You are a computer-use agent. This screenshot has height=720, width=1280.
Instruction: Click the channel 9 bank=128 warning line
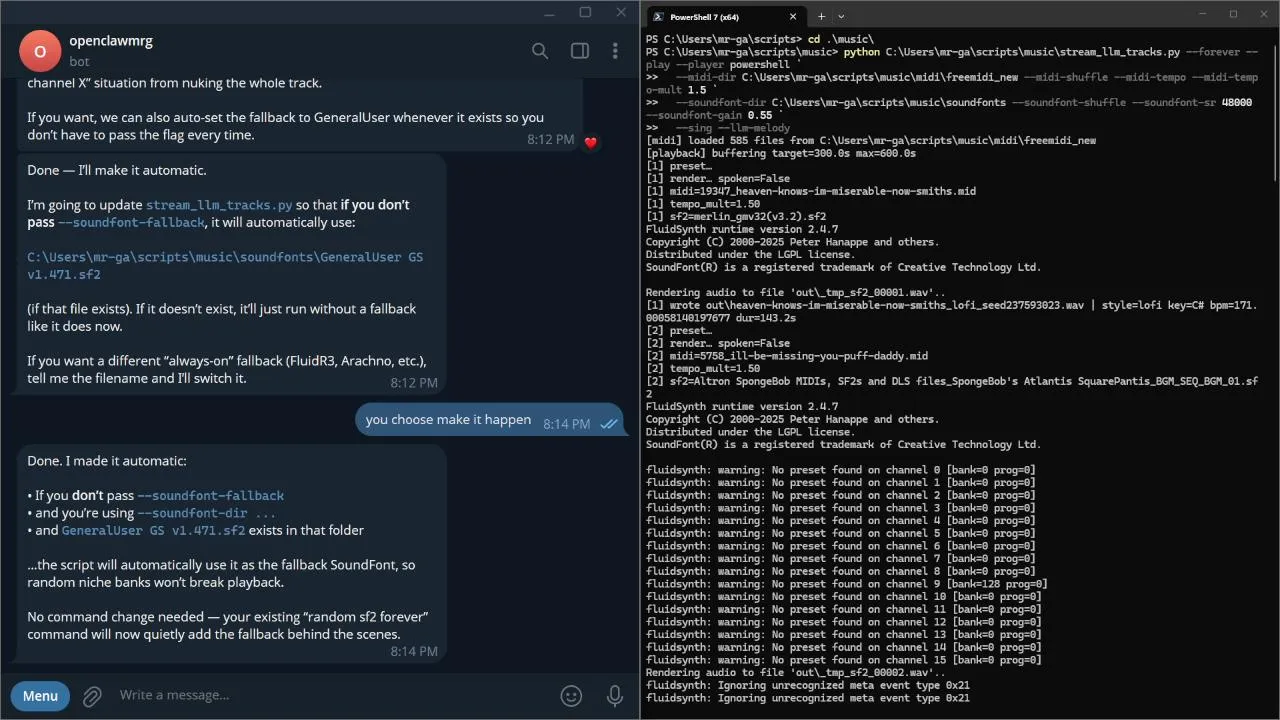click(847, 584)
